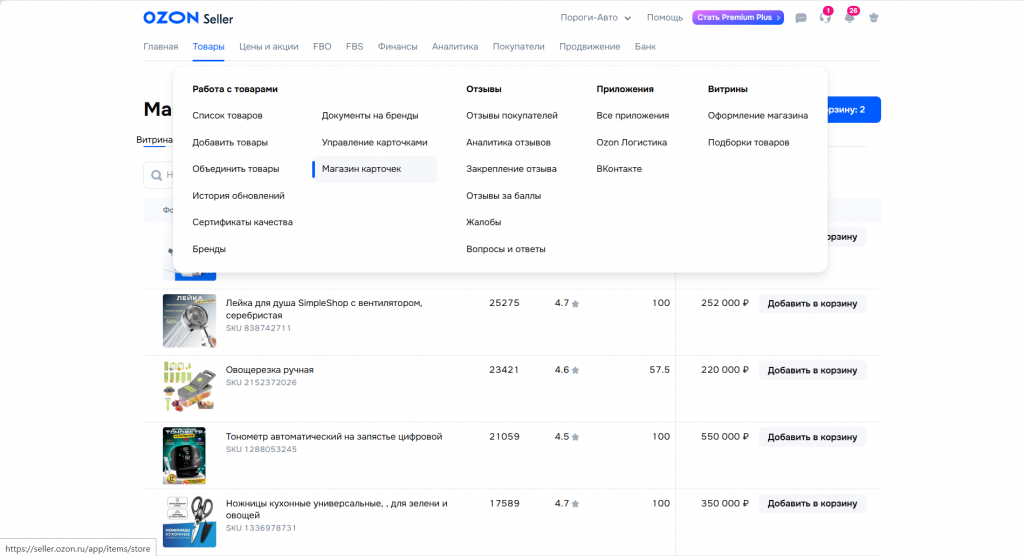The height and width of the screenshot is (556, 1024).
Task: Open the chat messages icon
Action: click(x=800, y=18)
